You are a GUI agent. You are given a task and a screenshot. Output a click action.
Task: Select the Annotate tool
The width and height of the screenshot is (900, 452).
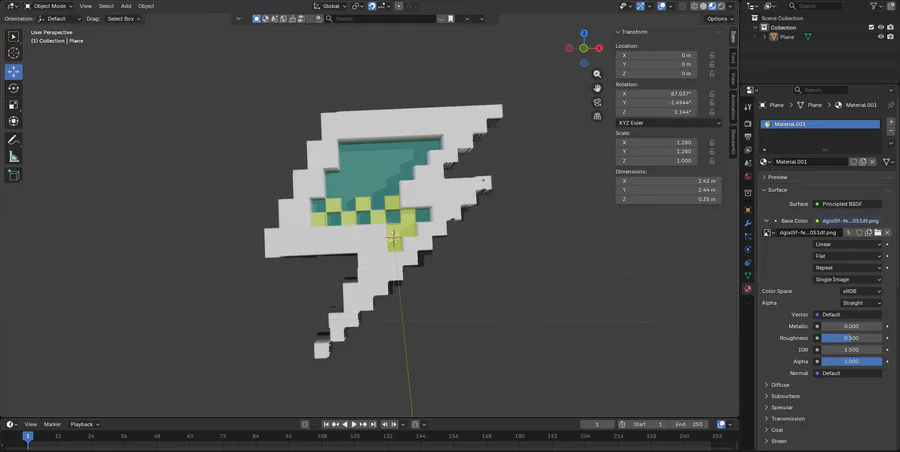pos(14,140)
